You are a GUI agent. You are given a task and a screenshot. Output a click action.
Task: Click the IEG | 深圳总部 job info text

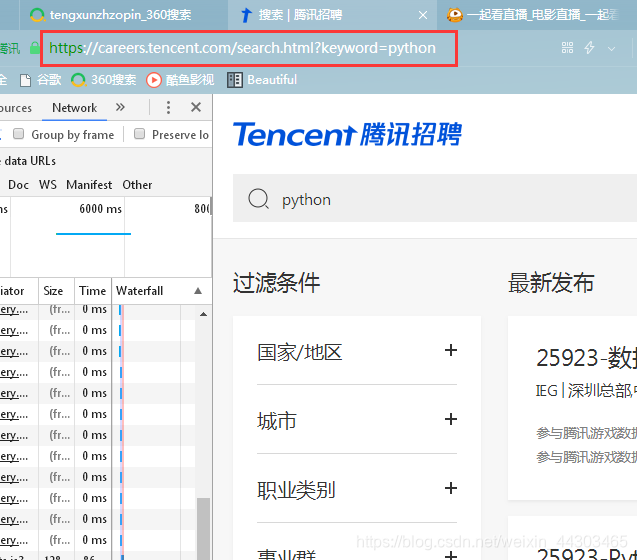point(586,391)
